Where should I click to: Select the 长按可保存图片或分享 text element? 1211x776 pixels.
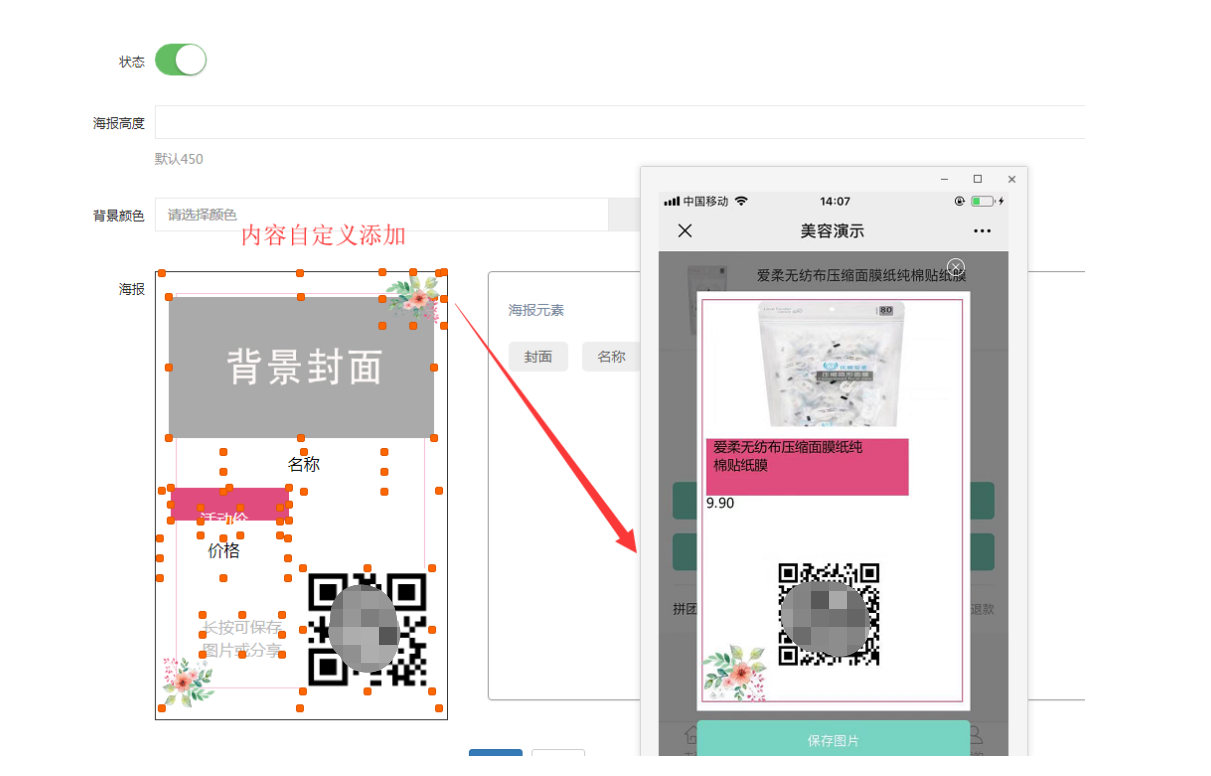242,639
